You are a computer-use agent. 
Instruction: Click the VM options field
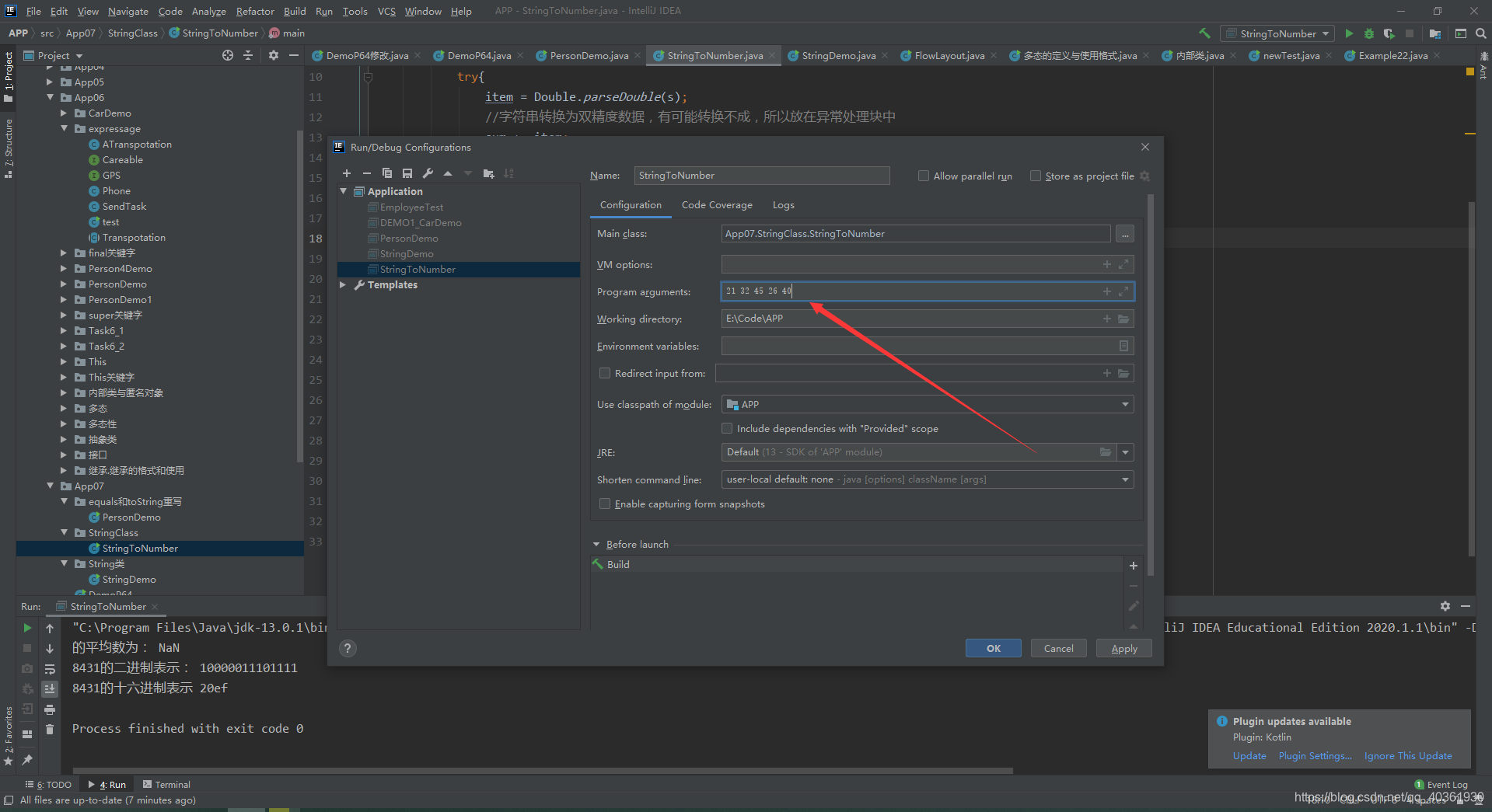[x=928, y=264]
